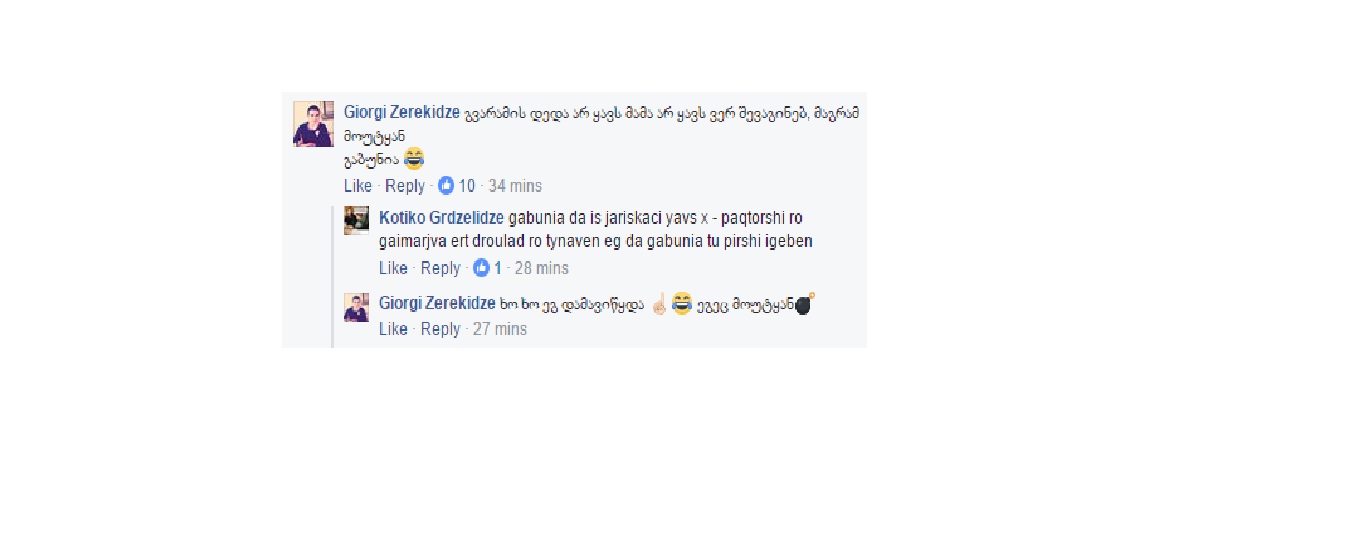Reply to the top comment from 34 mins ago
Screen dimensions: 1354x536
coord(405,186)
